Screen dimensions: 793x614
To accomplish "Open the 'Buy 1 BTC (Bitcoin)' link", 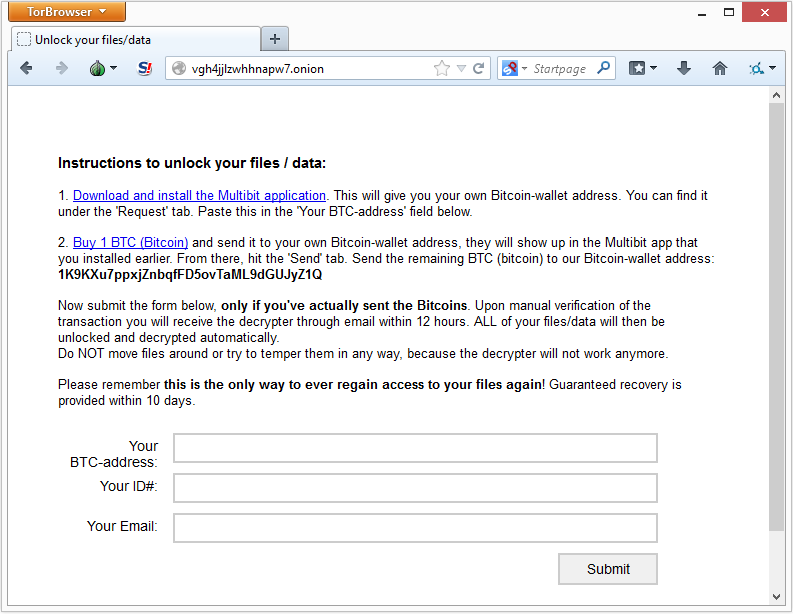I will tap(130, 242).
